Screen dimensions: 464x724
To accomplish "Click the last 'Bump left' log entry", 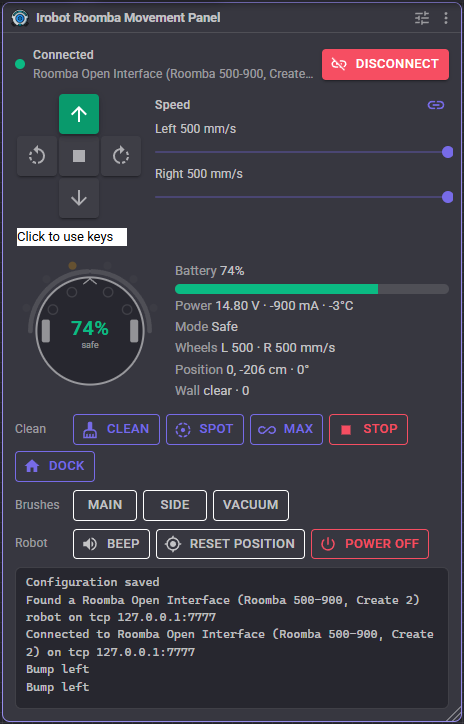I will (58, 687).
